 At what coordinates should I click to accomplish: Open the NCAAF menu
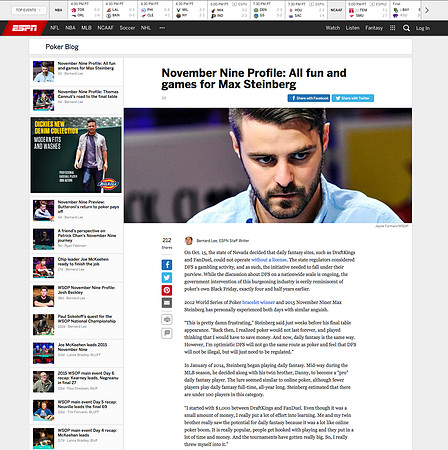(x=105, y=28)
